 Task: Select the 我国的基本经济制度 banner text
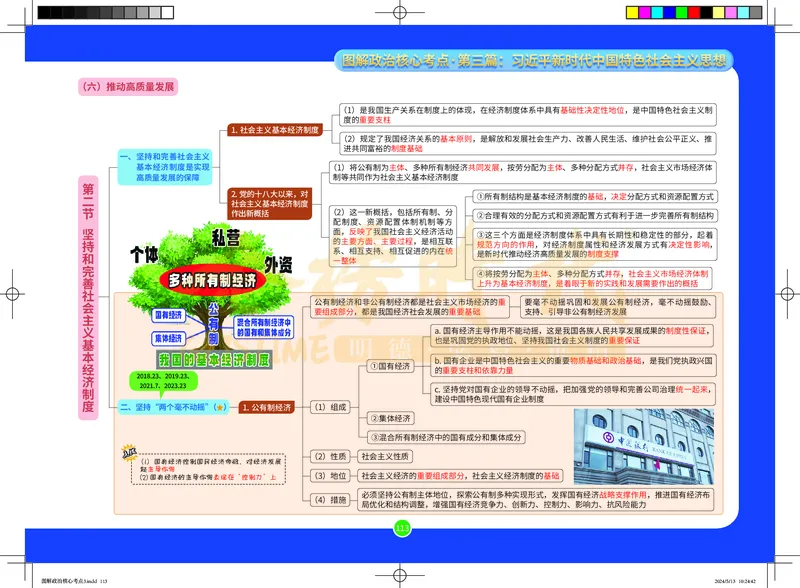[214, 358]
